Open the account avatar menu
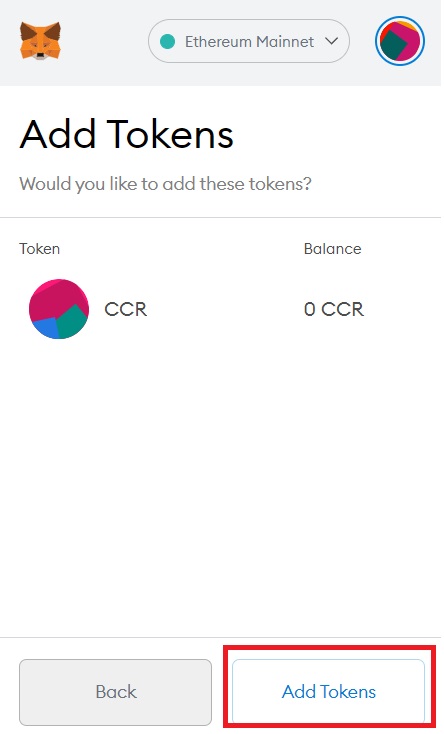This screenshot has width=444, height=734. (400, 41)
